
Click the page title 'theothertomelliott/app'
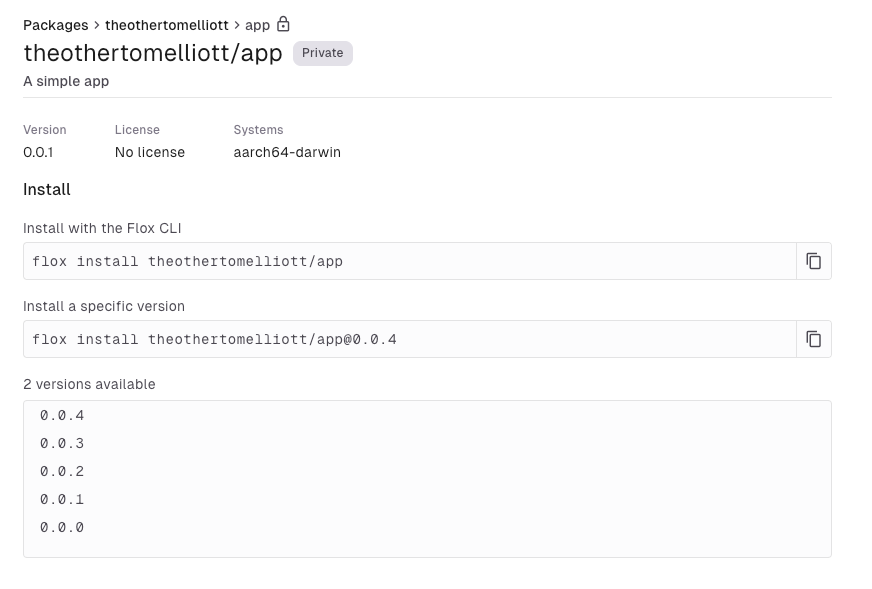pyautogui.click(x=153, y=53)
